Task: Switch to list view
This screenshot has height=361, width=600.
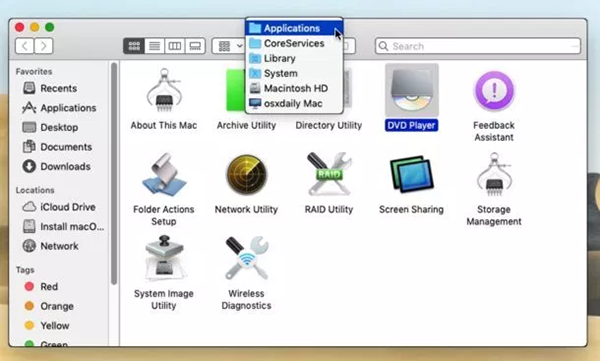Action: (x=155, y=46)
